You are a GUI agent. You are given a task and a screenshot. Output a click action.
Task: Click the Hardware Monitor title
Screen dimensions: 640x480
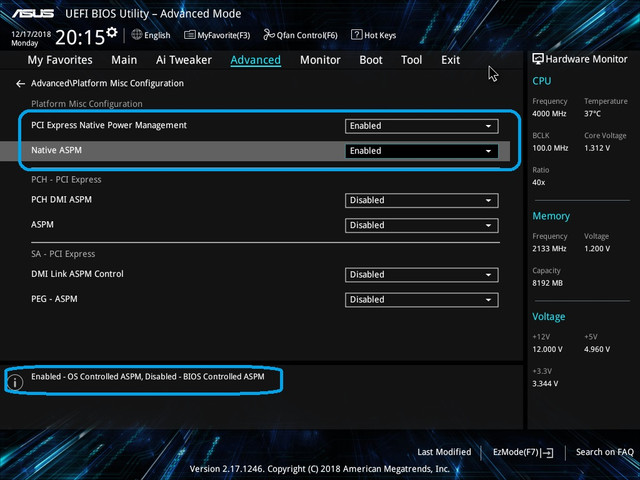586,59
